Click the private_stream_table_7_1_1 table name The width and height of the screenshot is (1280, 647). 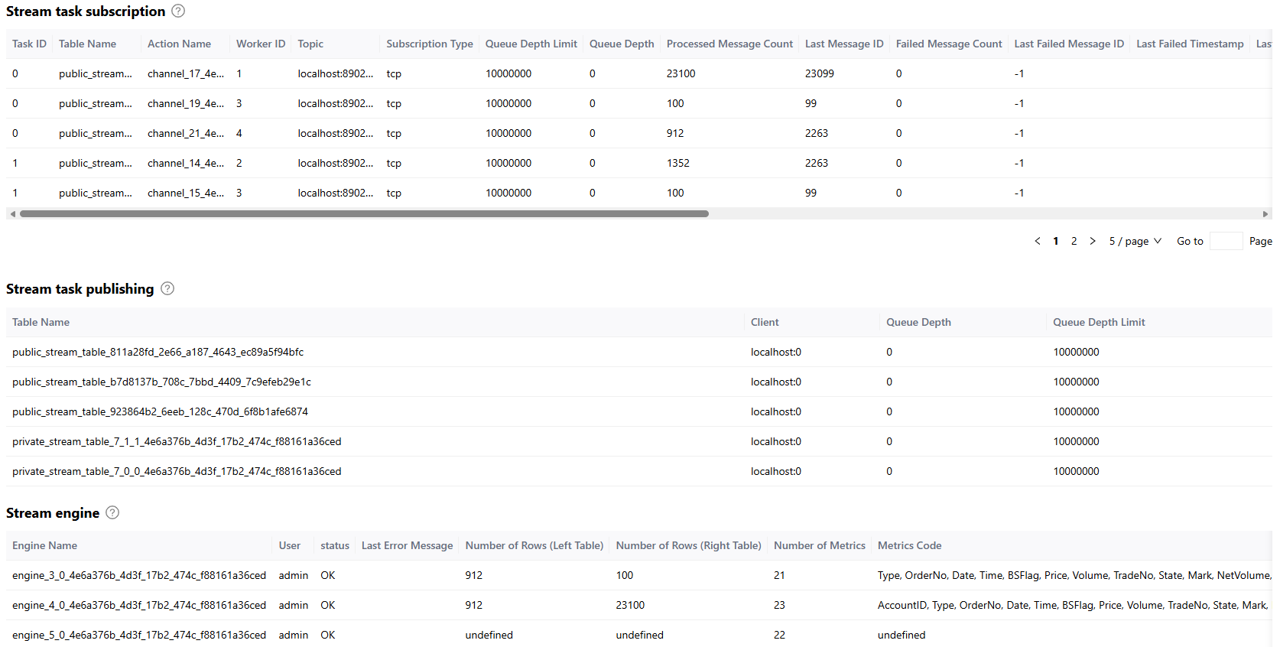pos(176,441)
